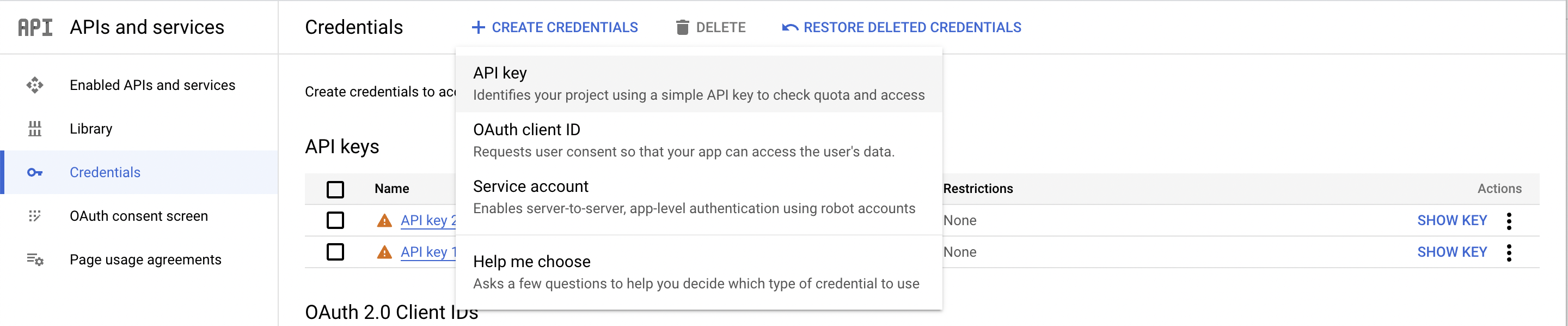Click Restore Deleted Credentials
This screenshot has width=1568, height=326.
click(x=903, y=27)
